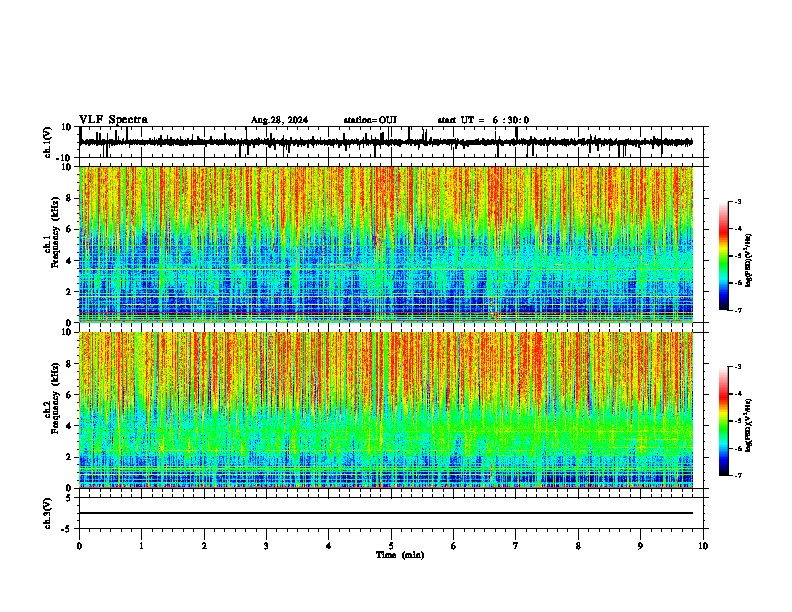The height and width of the screenshot is (612, 792).
Task: Click the ch.1 voltage waveform trace
Action: click(386, 142)
